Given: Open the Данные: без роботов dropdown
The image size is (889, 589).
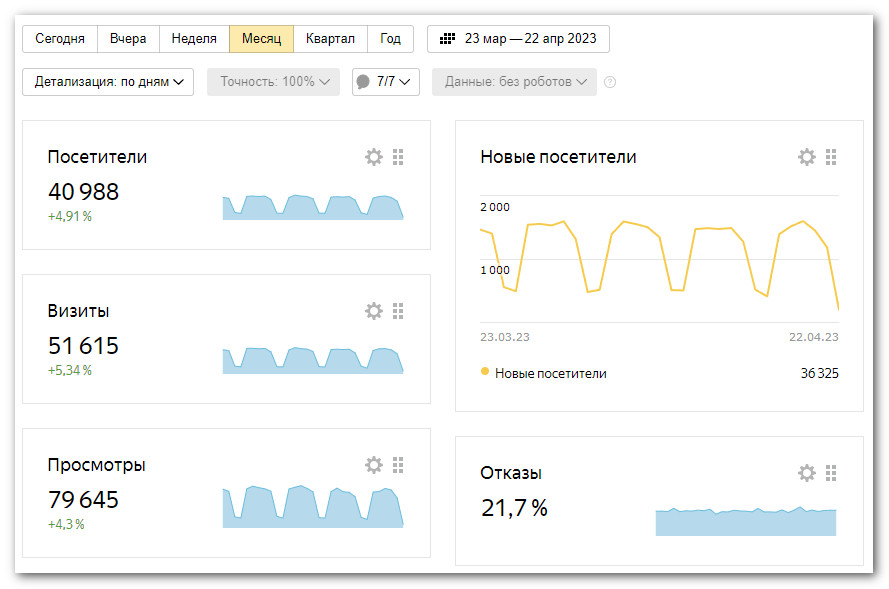Looking at the screenshot, I should [514, 82].
